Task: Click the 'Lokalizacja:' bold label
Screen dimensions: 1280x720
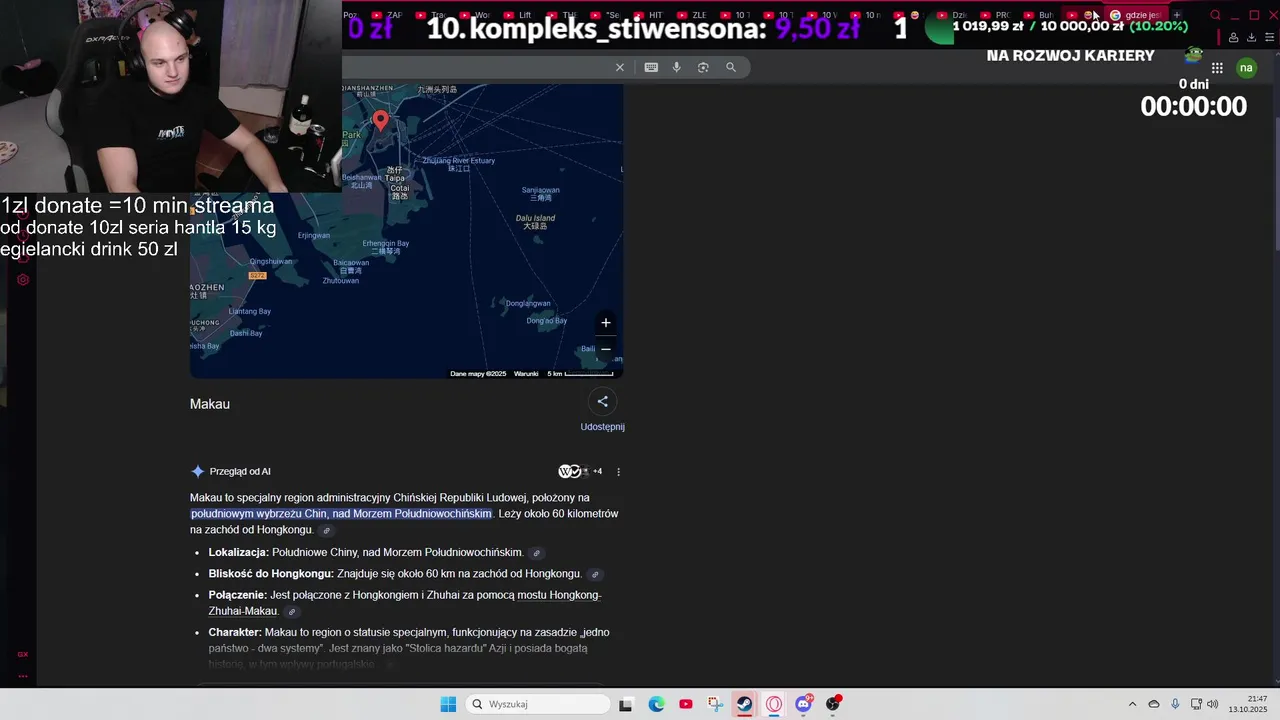Action: (x=239, y=553)
